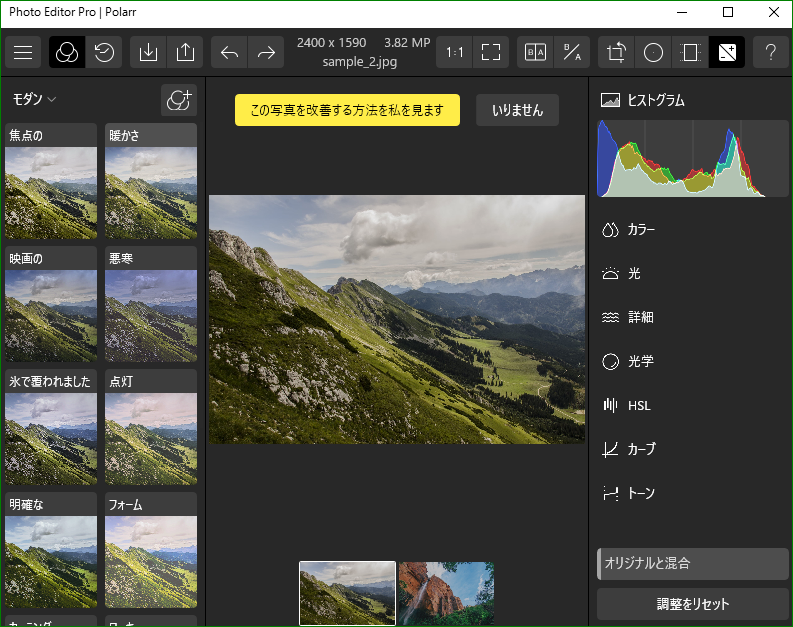Apply the 暖かさ filter
The height and width of the screenshot is (627, 793).
pyautogui.click(x=151, y=181)
